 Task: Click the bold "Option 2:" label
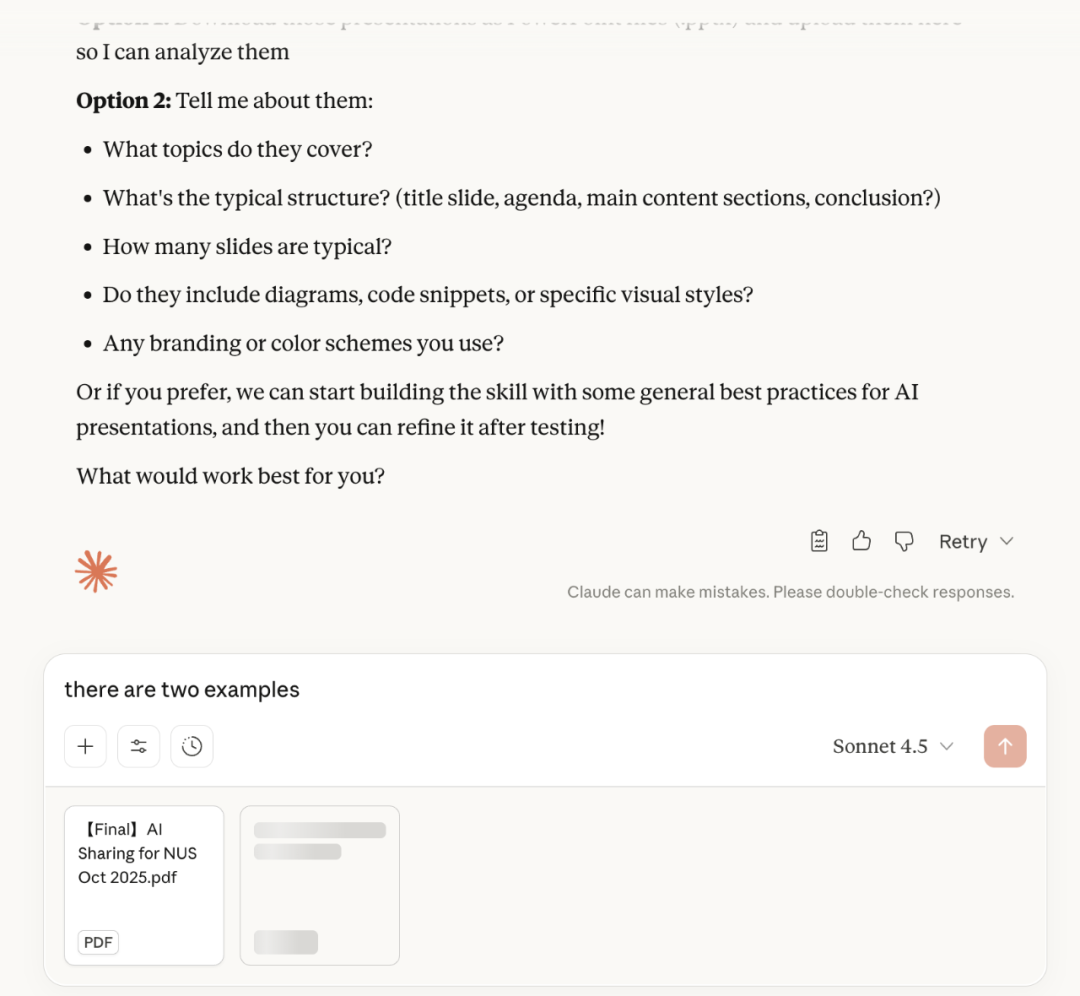coord(124,101)
